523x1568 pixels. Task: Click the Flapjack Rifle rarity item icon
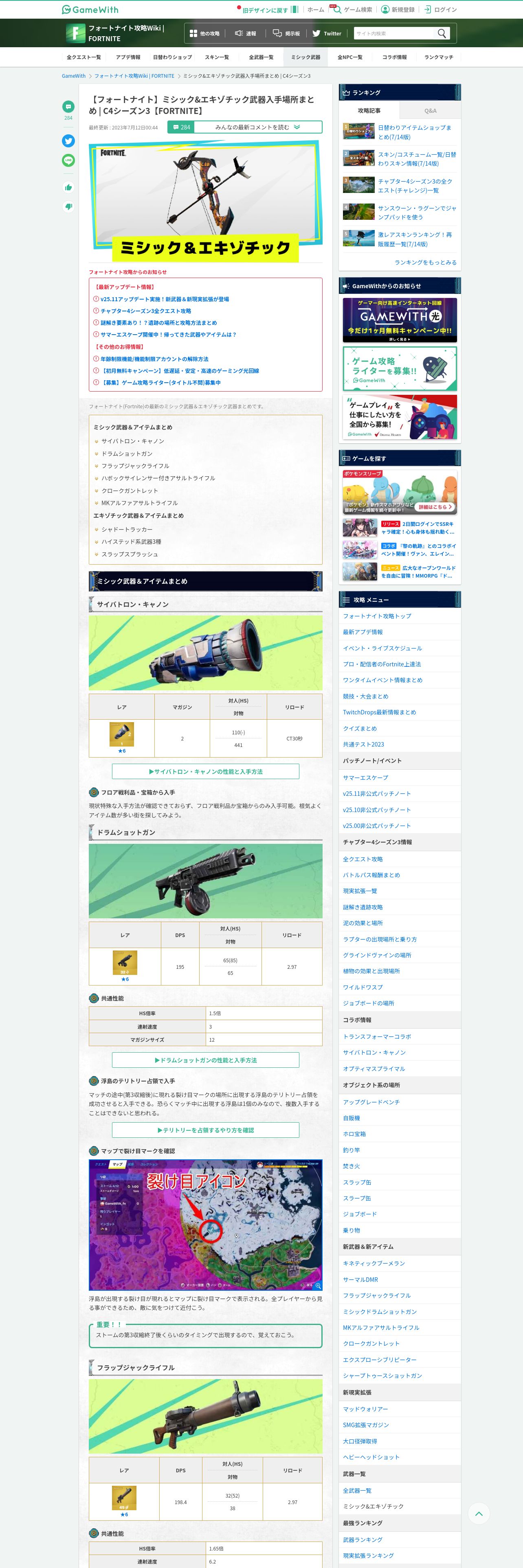[124, 1498]
